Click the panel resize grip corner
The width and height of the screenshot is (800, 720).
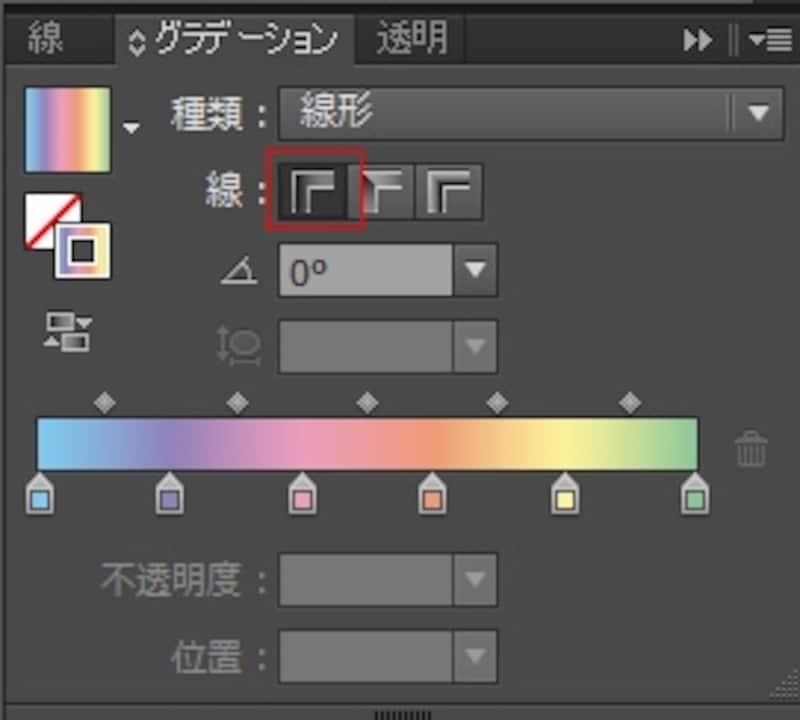pos(785,686)
